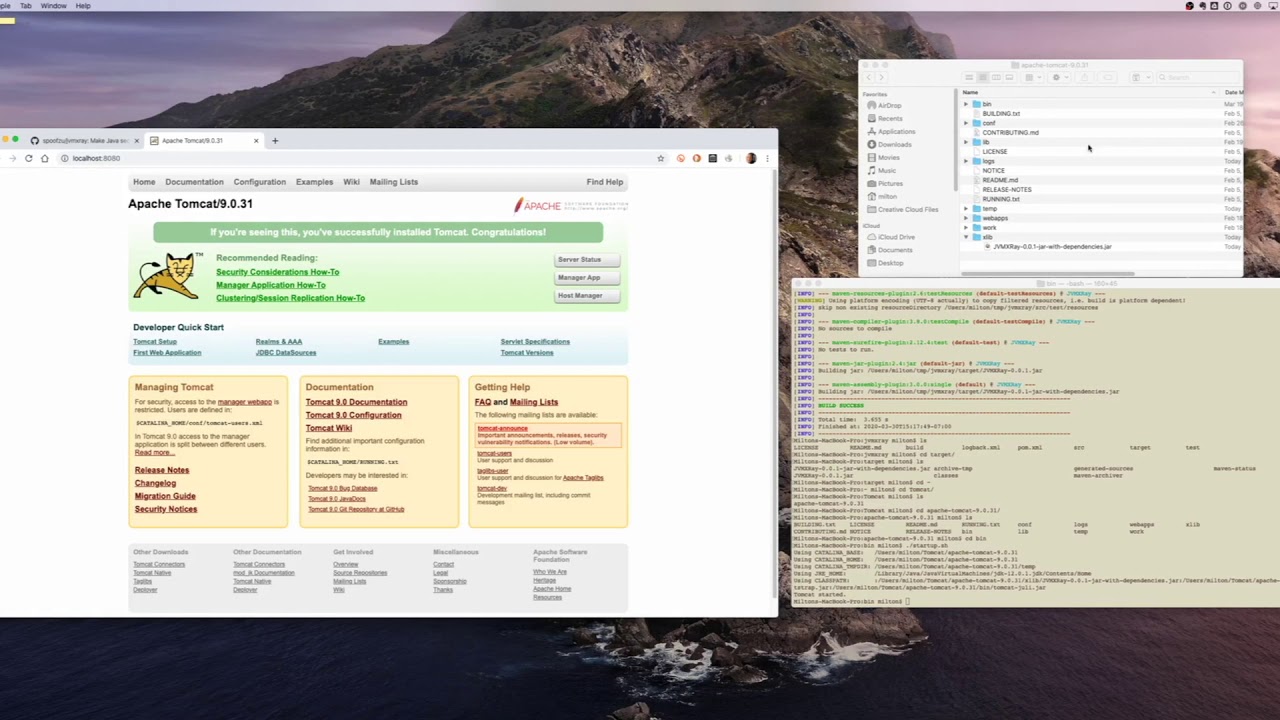Open Configuration nav item on Tomcat page
The image size is (1280, 720).
[260, 182]
